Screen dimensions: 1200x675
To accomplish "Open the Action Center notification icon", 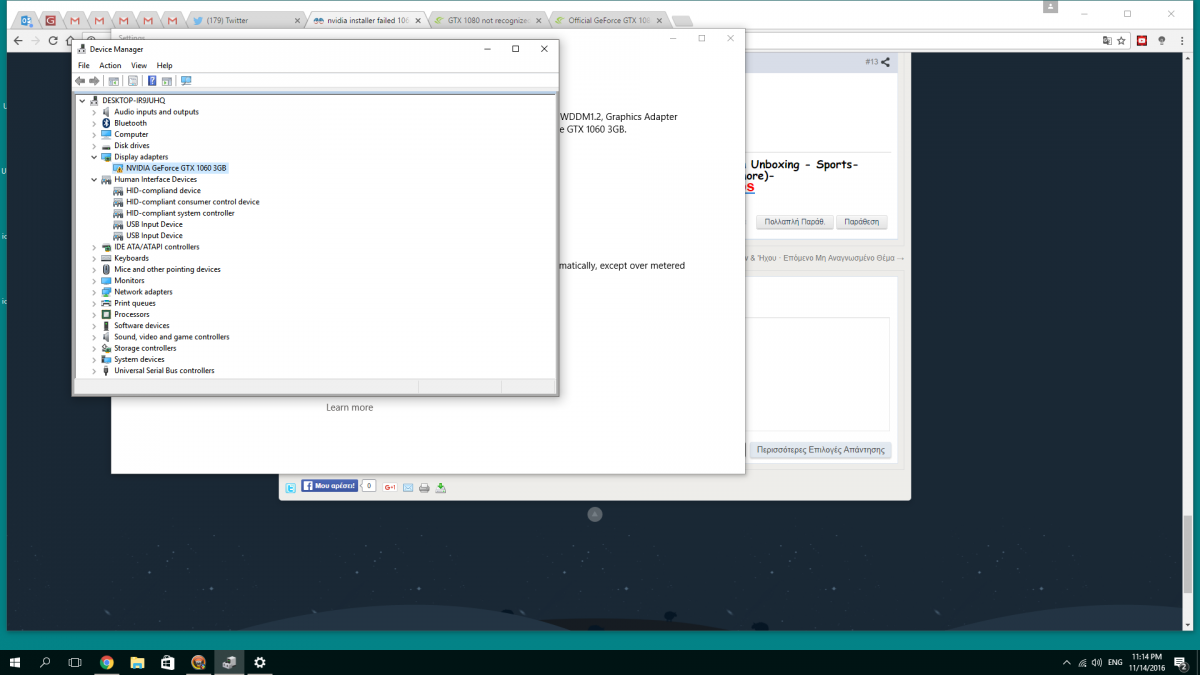I will (x=1180, y=663).
